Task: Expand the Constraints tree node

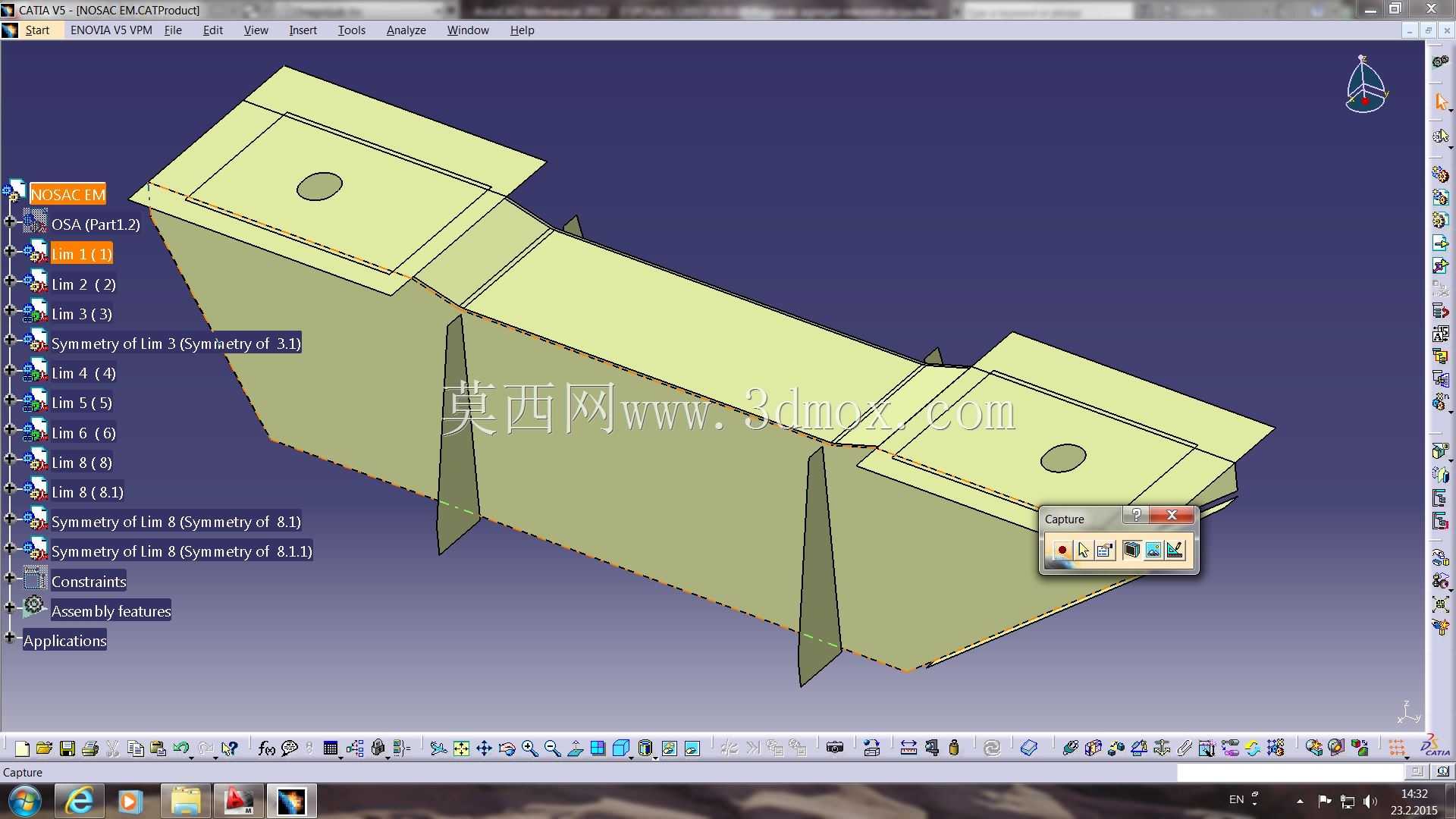Action: coord(10,579)
